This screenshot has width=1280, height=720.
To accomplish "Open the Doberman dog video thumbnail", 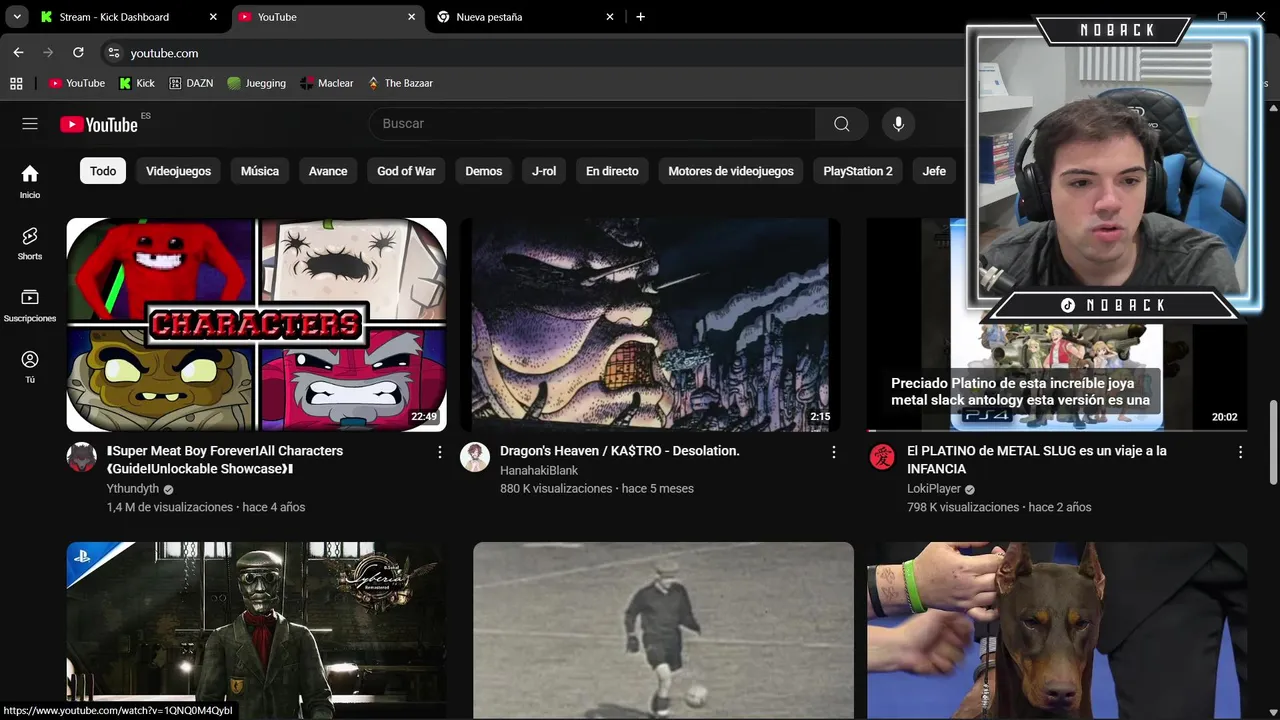I will (x=1057, y=630).
